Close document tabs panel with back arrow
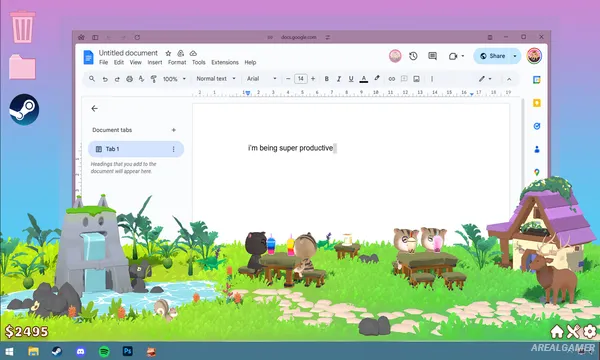This screenshot has height=360, width=600. [x=95, y=109]
